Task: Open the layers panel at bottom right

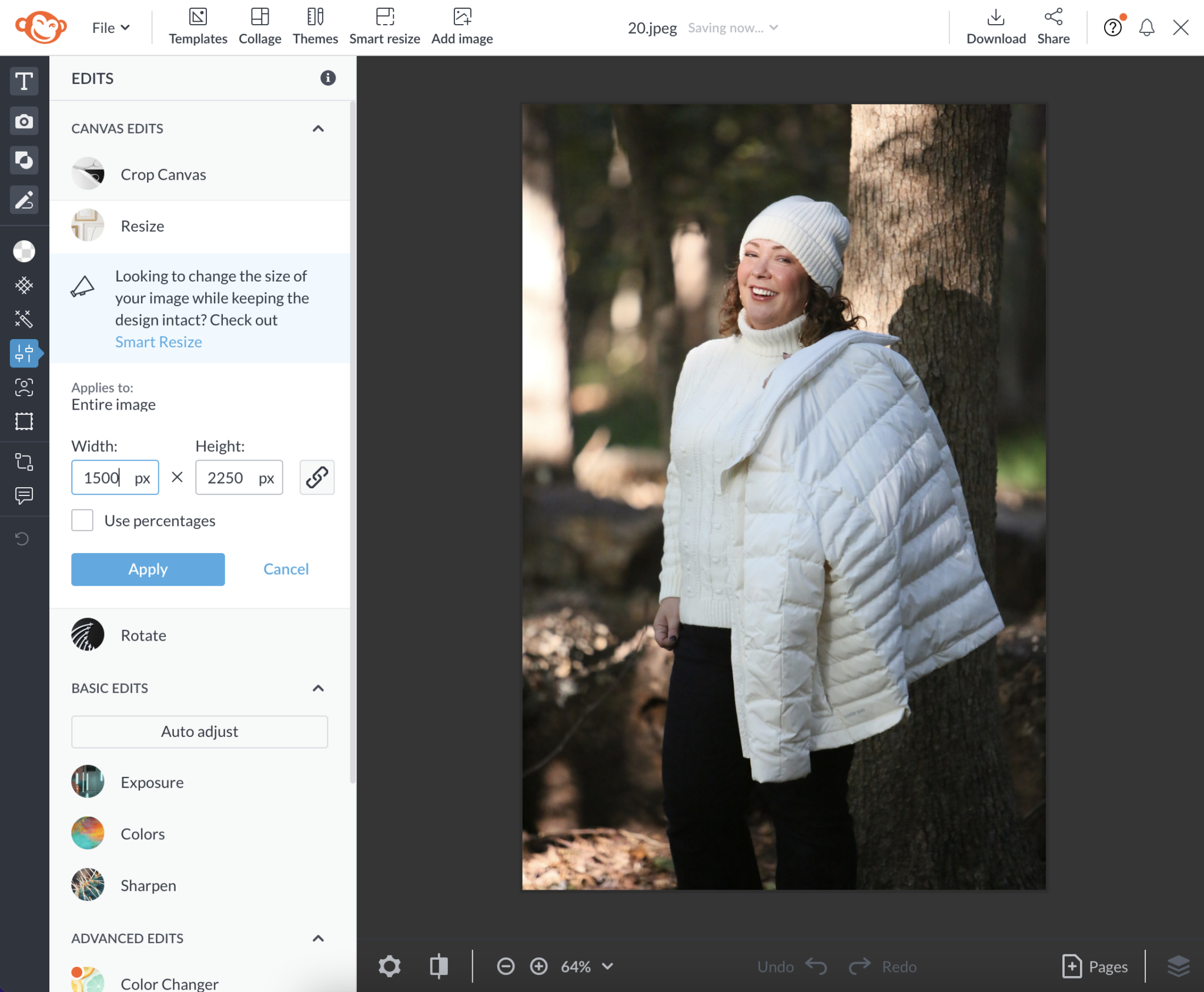Action: tap(1178, 966)
